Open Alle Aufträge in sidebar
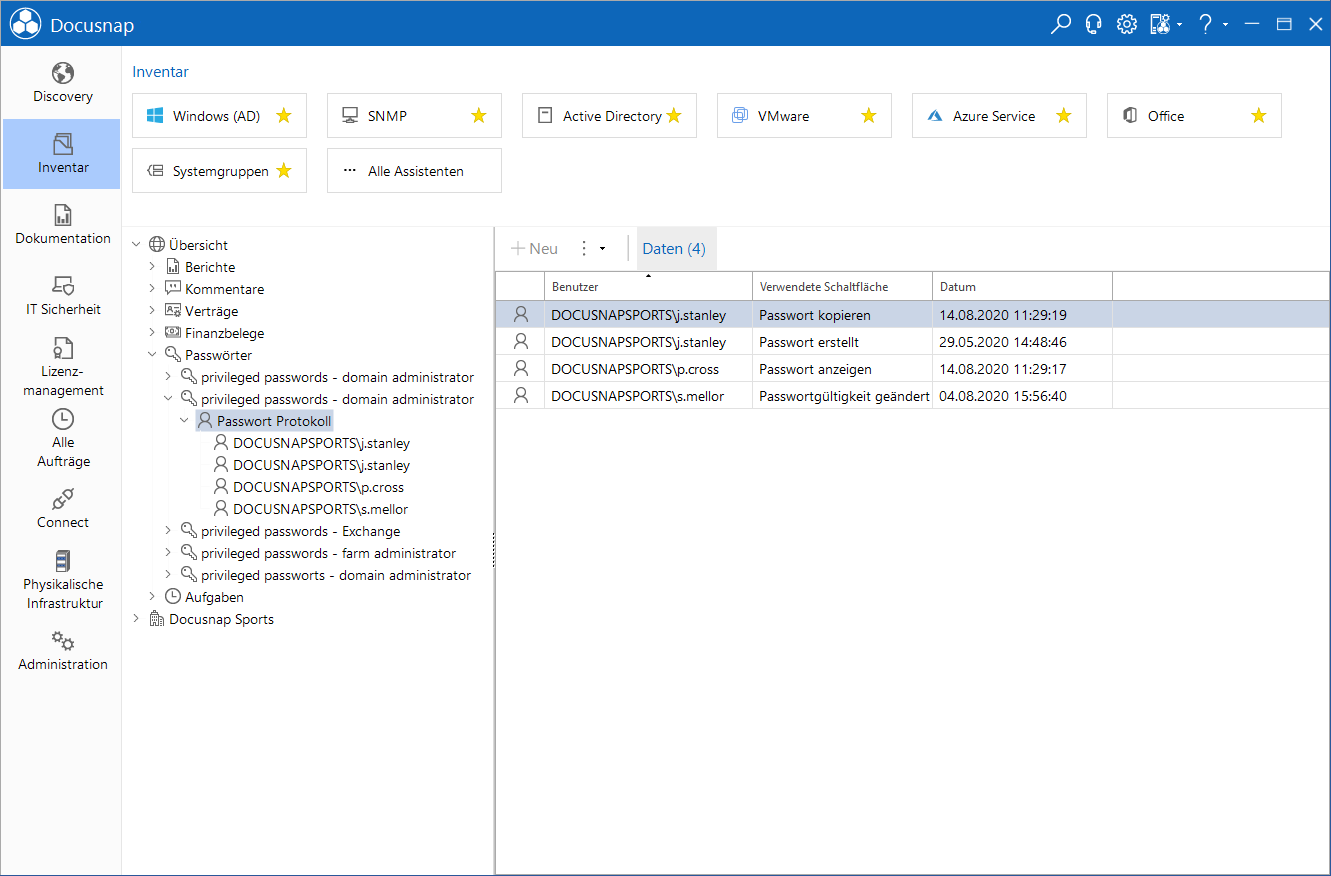The height and width of the screenshot is (876, 1331). coord(62,439)
